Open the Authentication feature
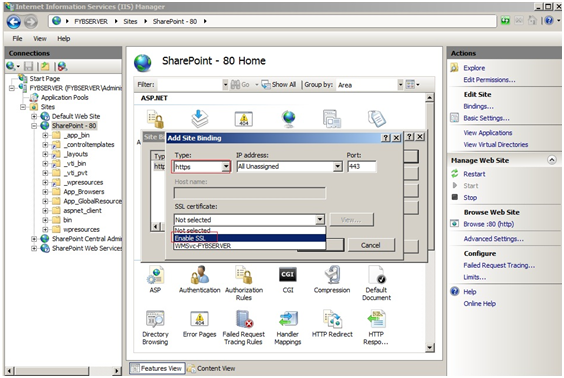Viewport: 564px width, 378px height. 200,279
